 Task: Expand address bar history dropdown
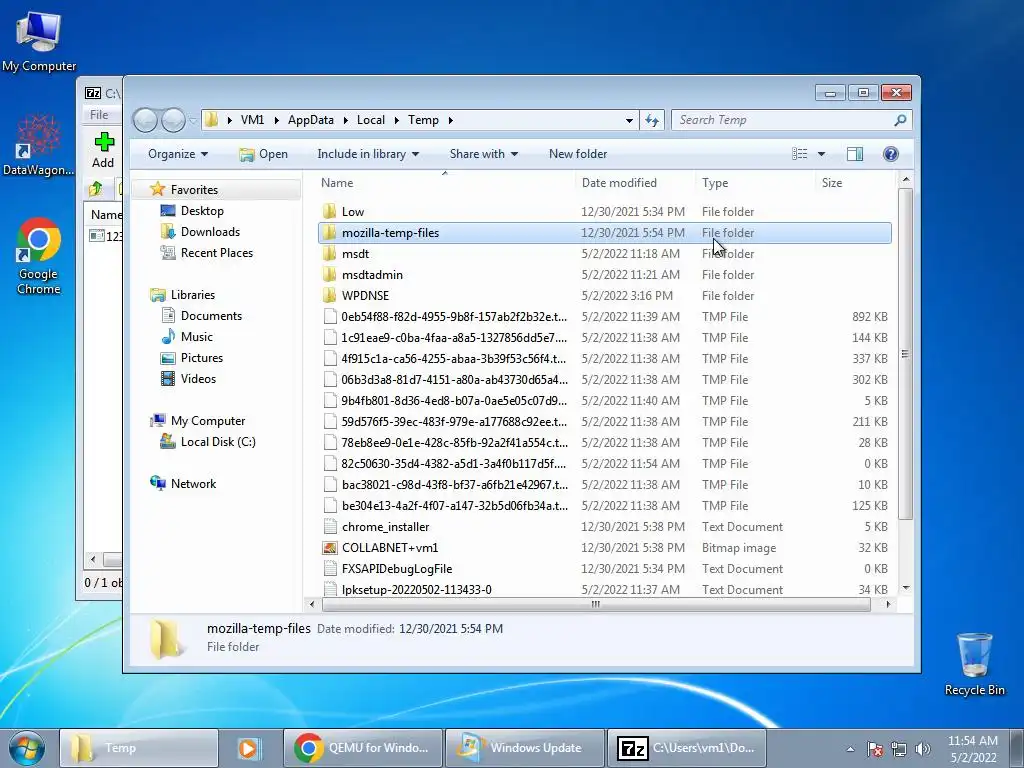point(629,120)
